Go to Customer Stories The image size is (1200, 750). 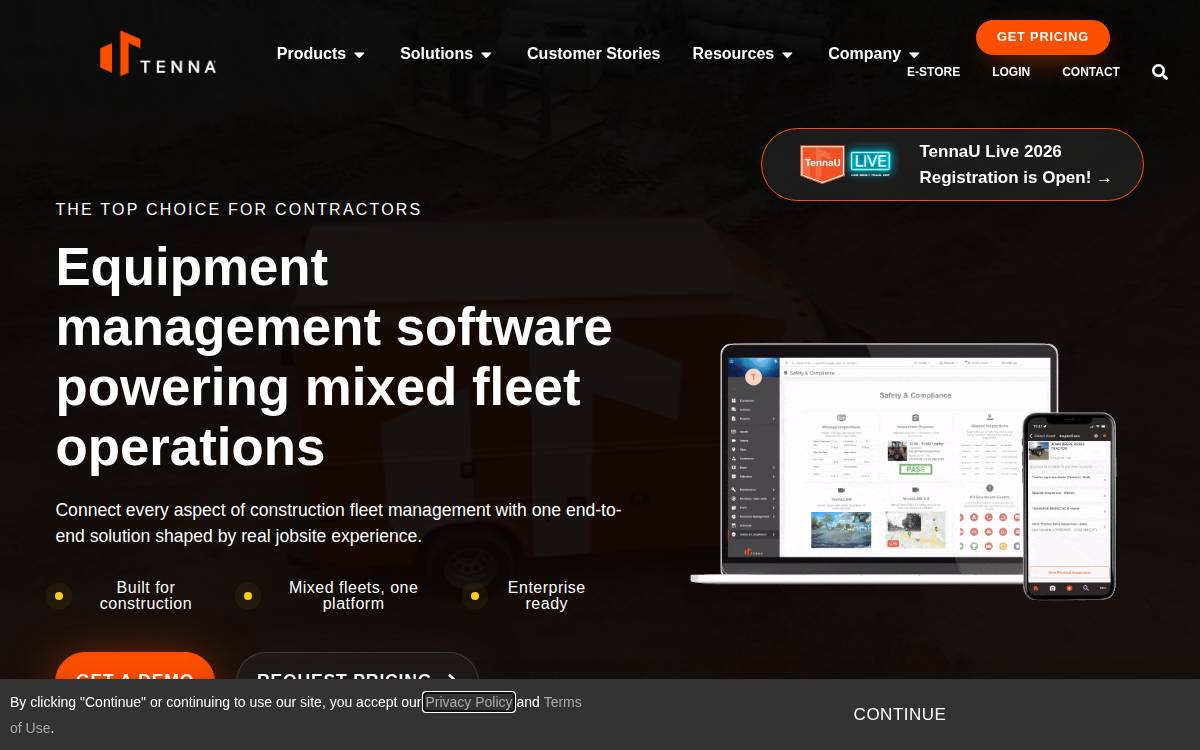tap(593, 54)
